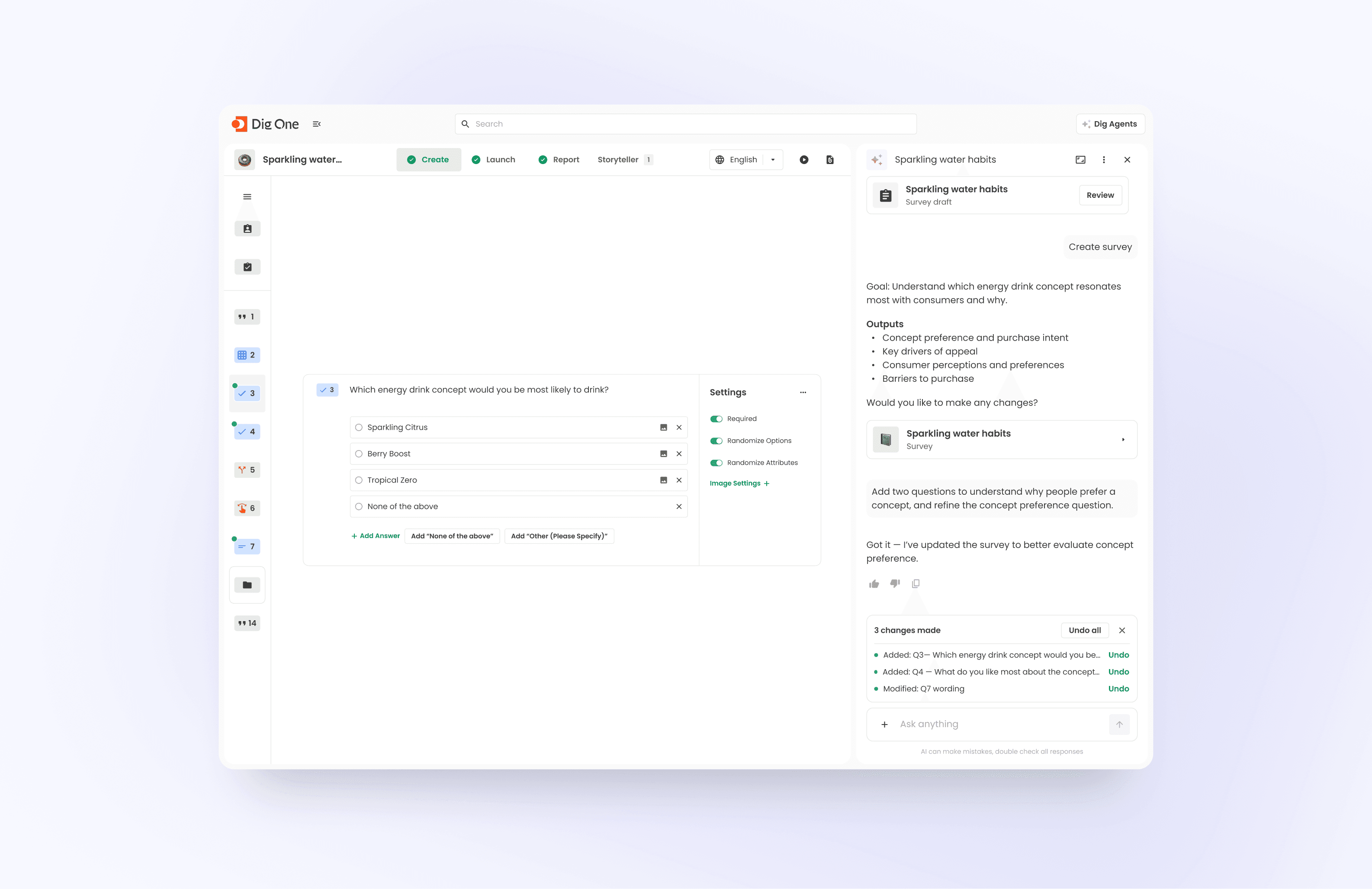Open the English language dropdown

point(746,160)
